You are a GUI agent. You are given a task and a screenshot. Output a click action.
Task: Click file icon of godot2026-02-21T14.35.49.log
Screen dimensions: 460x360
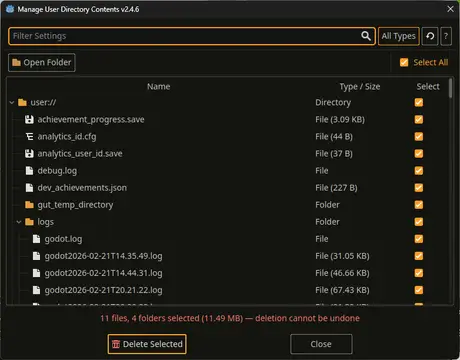pyautogui.click(x=36, y=256)
